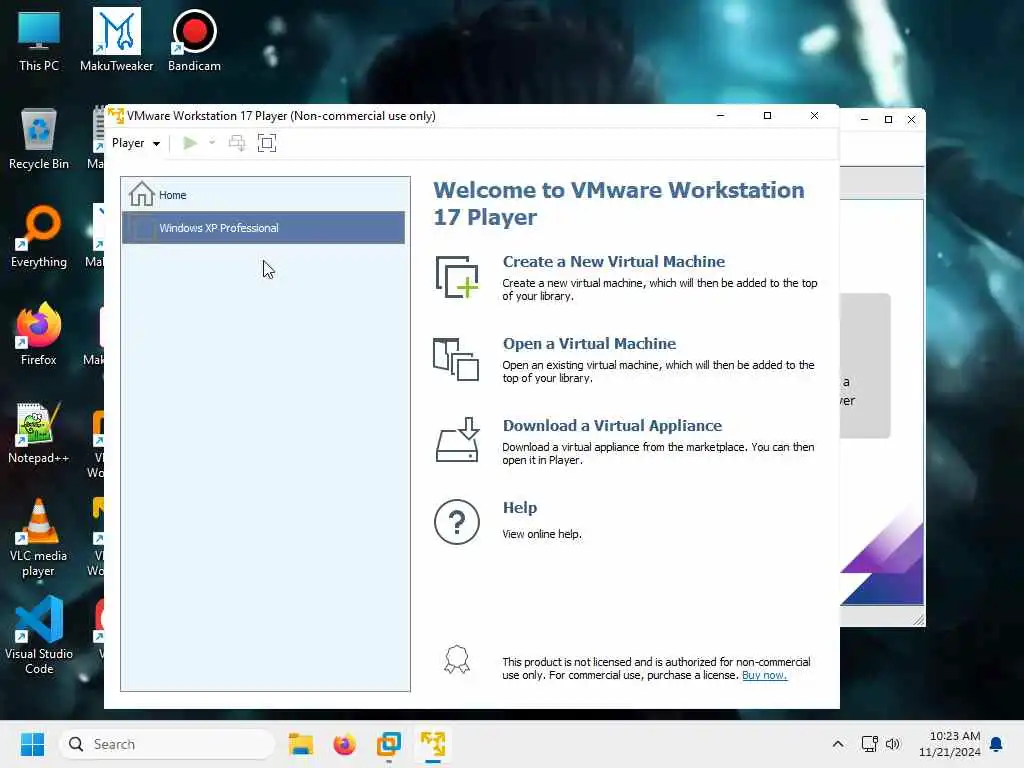Click the green Power On play button

coord(190,143)
